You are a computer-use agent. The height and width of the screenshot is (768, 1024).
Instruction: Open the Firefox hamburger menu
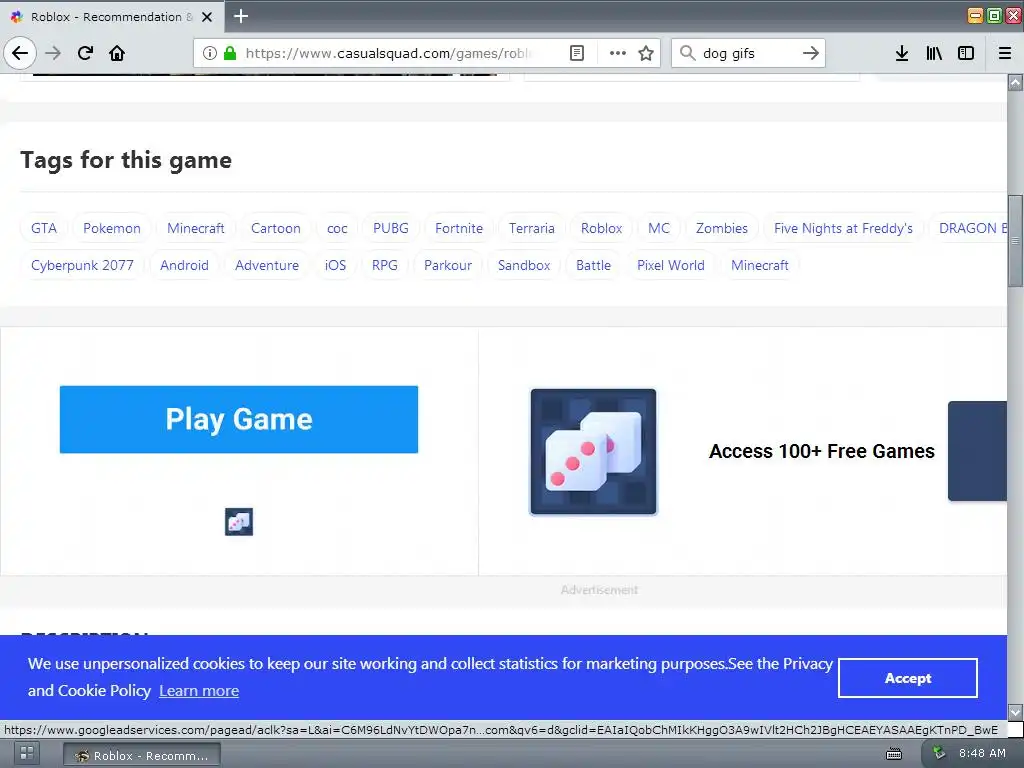1005,53
